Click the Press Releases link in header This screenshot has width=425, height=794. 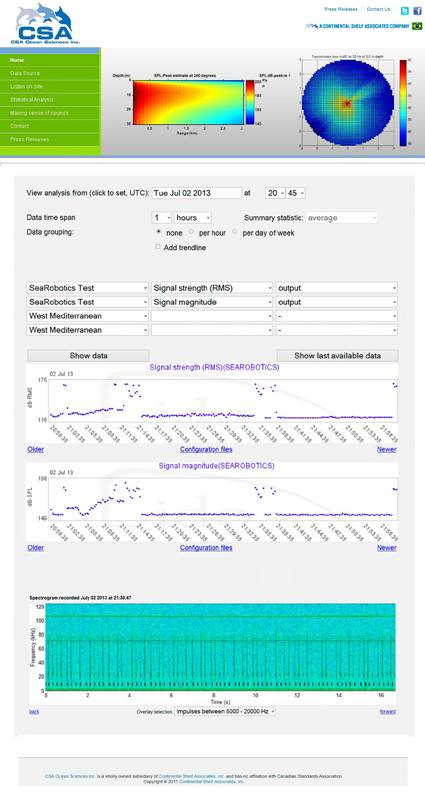tap(340, 9)
